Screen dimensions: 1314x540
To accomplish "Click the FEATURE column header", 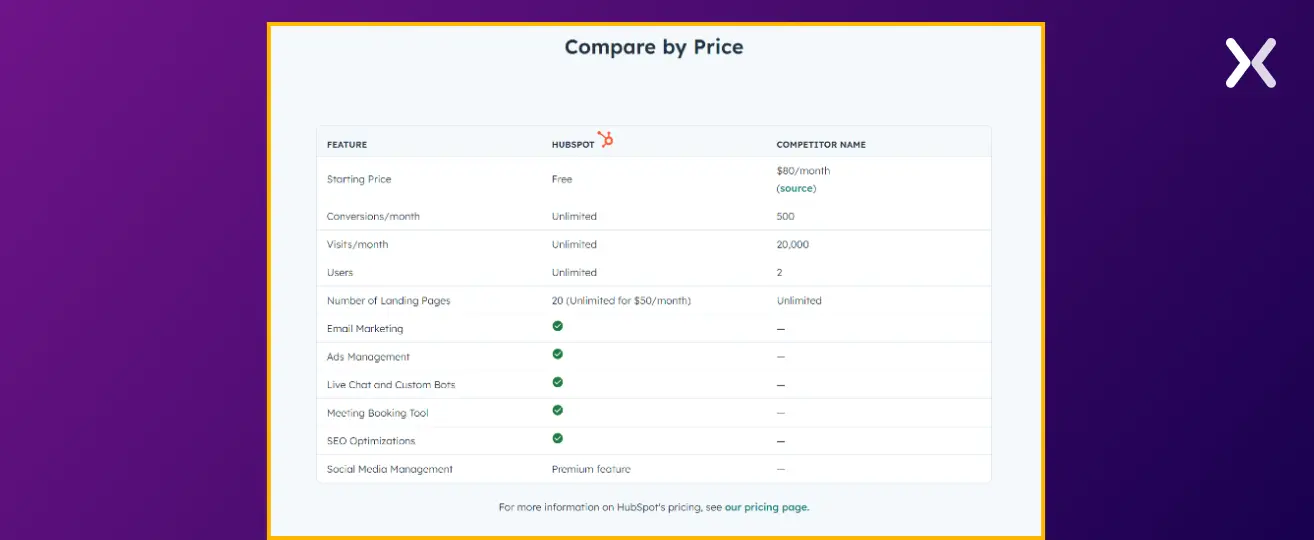I will (347, 145).
